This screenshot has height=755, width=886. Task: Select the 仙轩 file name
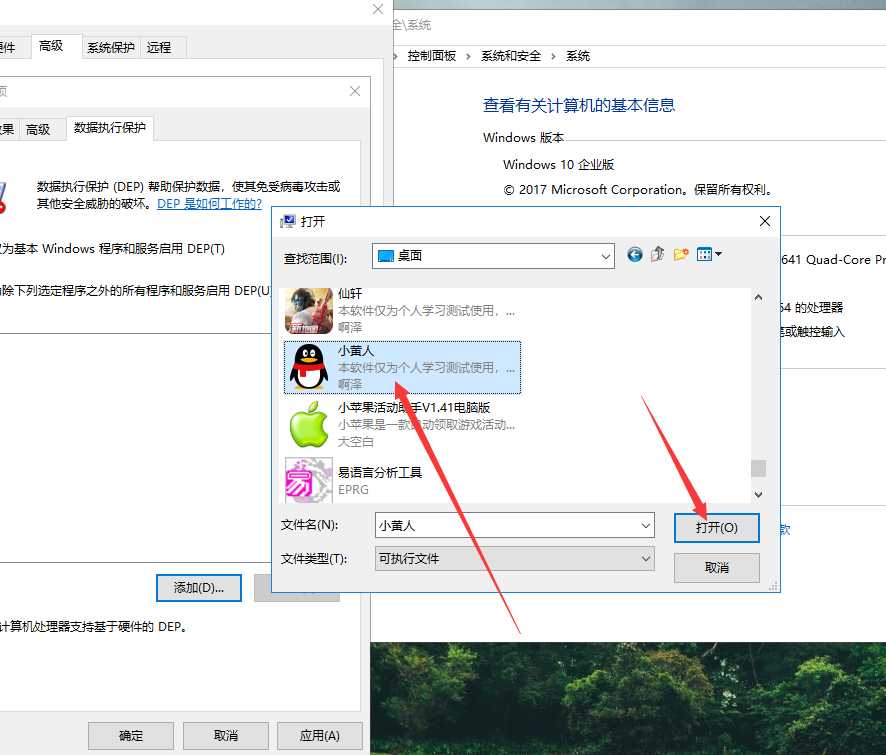pyautogui.click(x=350, y=293)
